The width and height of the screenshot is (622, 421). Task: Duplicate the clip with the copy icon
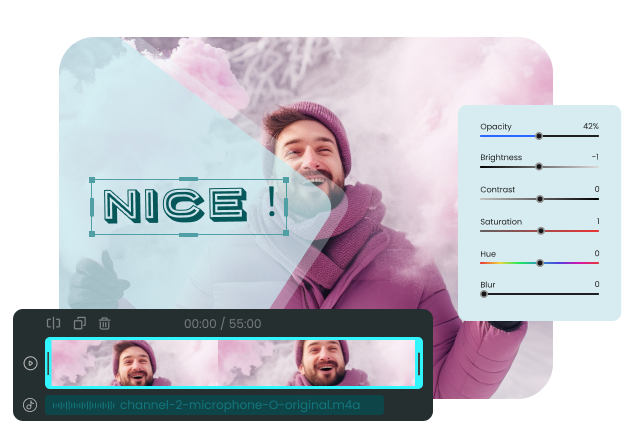click(80, 323)
